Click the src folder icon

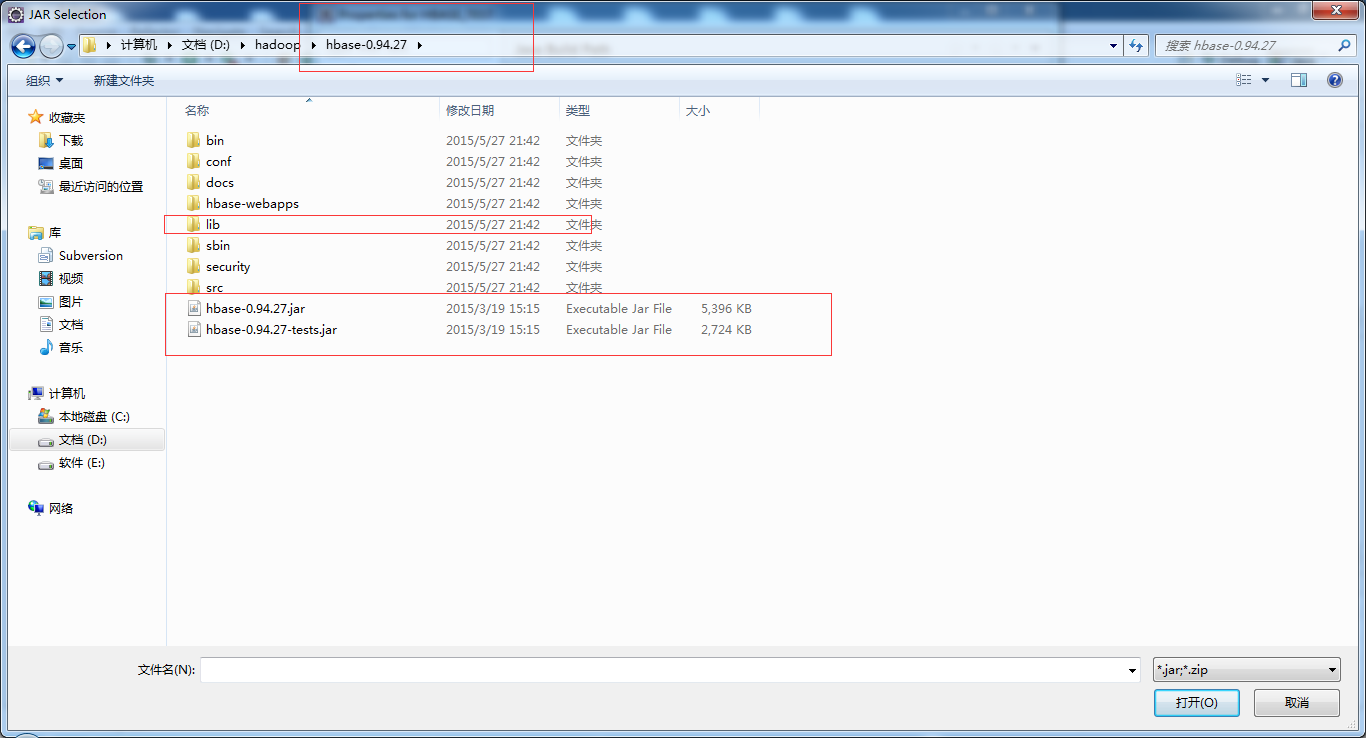click(194, 287)
